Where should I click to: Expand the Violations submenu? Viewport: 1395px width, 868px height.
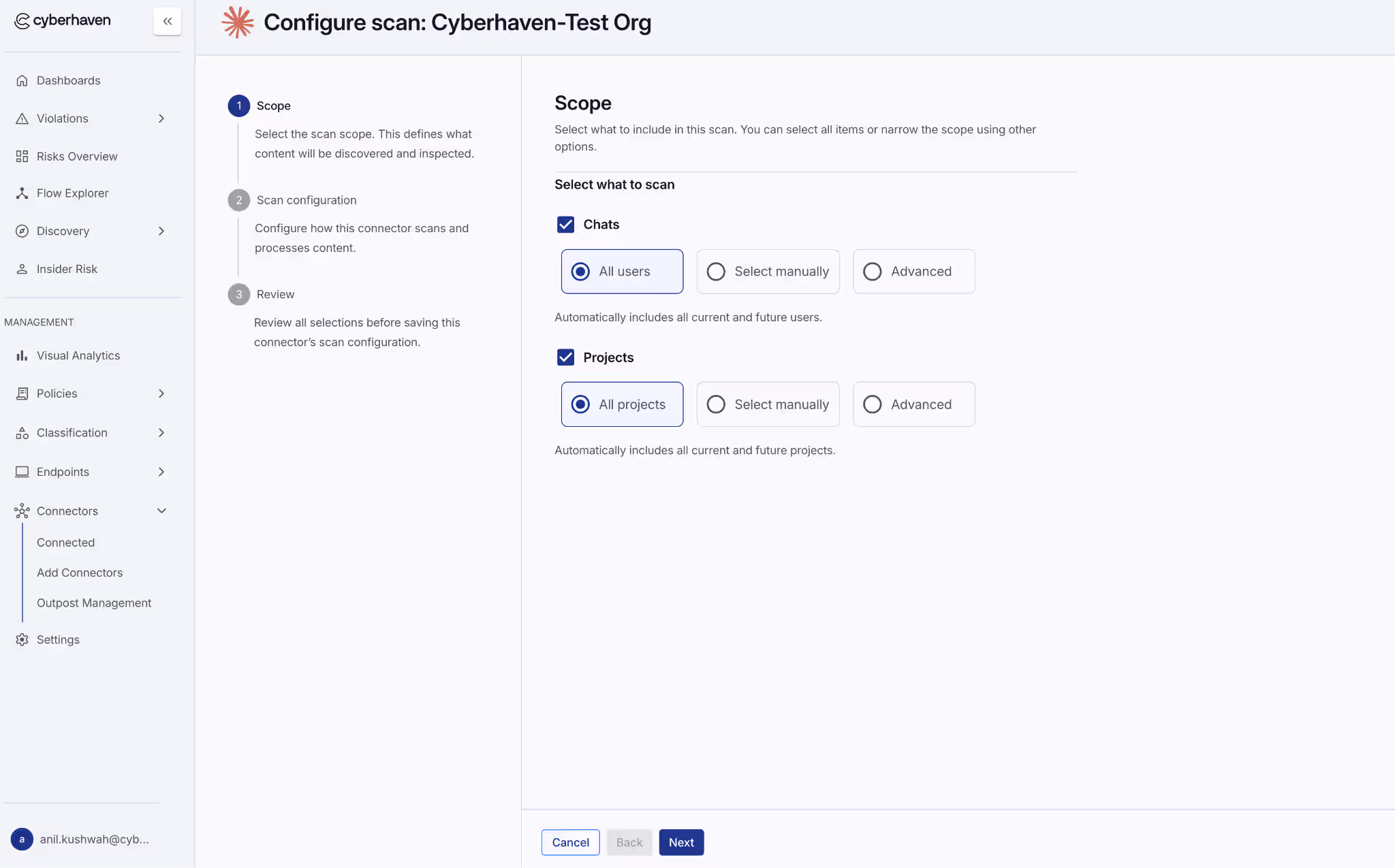coord(161,118)
